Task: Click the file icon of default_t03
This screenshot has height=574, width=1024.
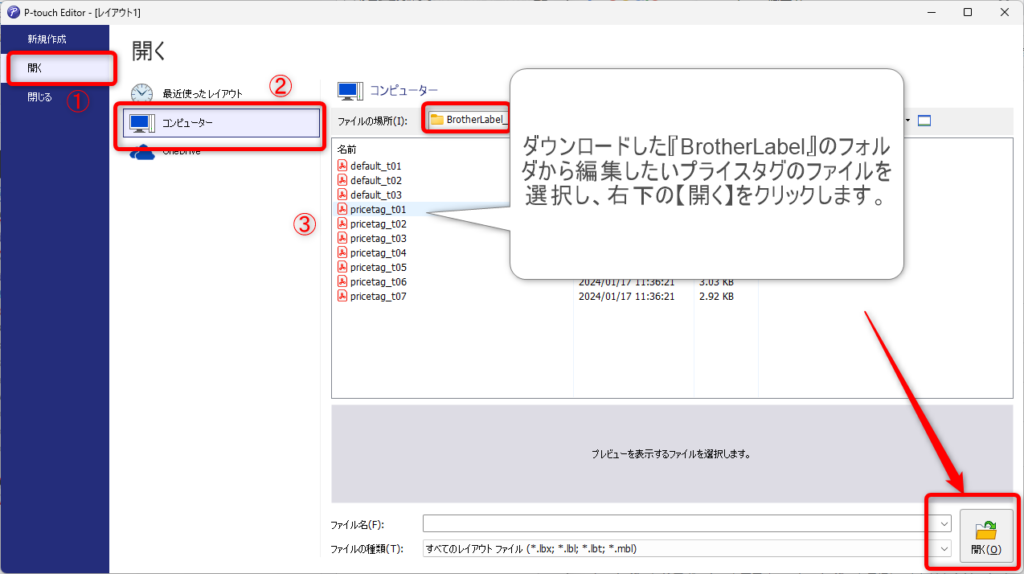Action: (x=342, y=195)
